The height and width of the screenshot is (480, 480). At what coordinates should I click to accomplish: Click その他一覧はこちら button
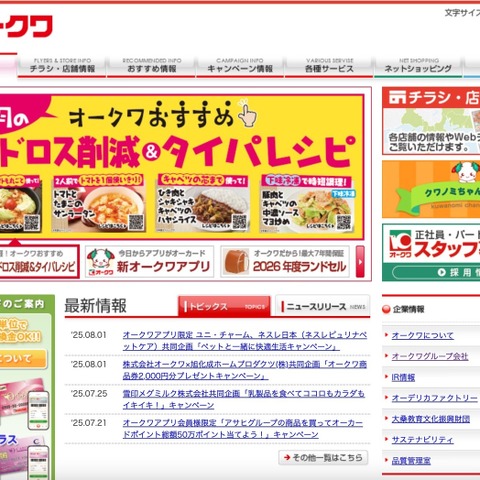tap(323, 458)
